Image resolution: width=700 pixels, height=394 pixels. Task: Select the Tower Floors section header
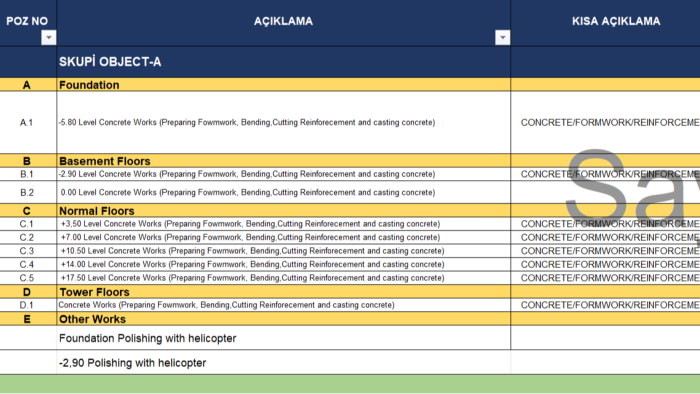283,292
